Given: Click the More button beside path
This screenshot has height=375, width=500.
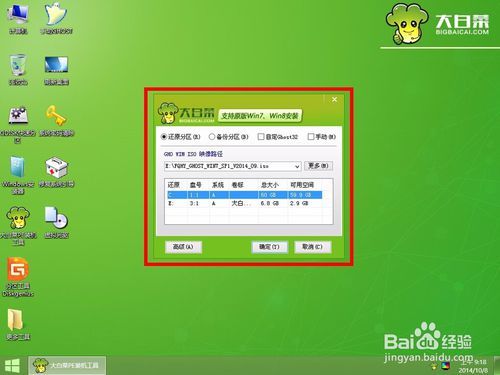Looking at the screenshot, I should (318, 166).
